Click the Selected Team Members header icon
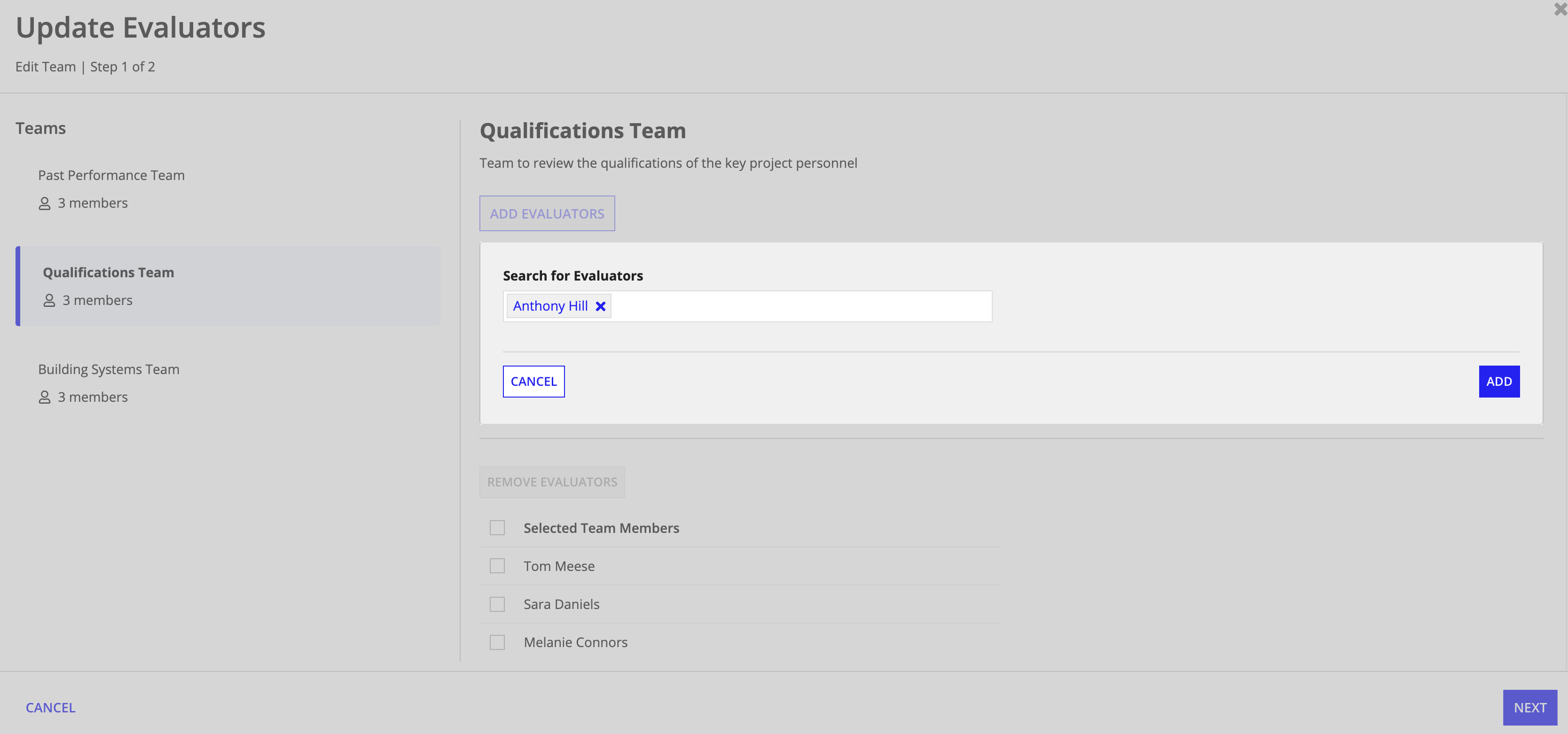 (497, 527)
